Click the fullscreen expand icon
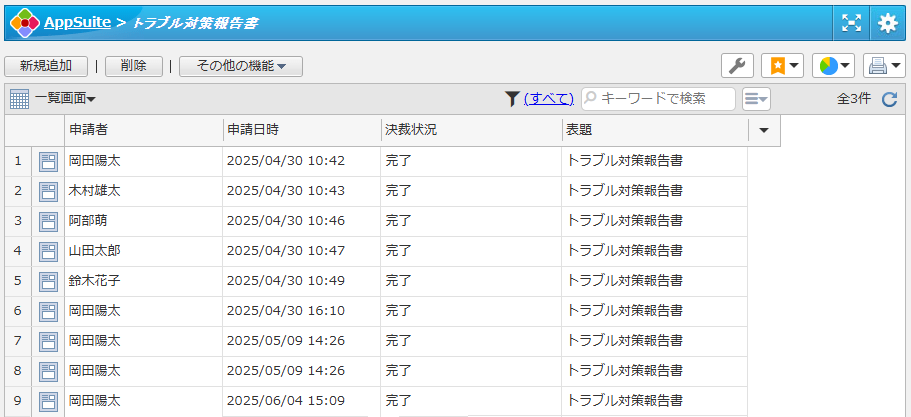The height and width of the screenshot is (417, 911). coord(851,22)
